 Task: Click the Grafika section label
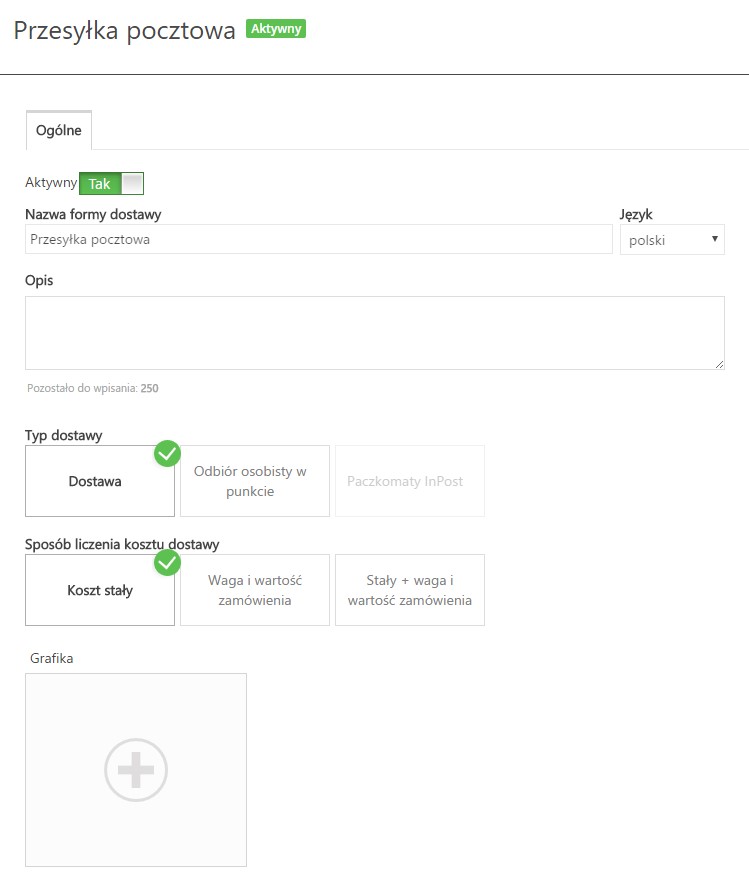point(52,658)
